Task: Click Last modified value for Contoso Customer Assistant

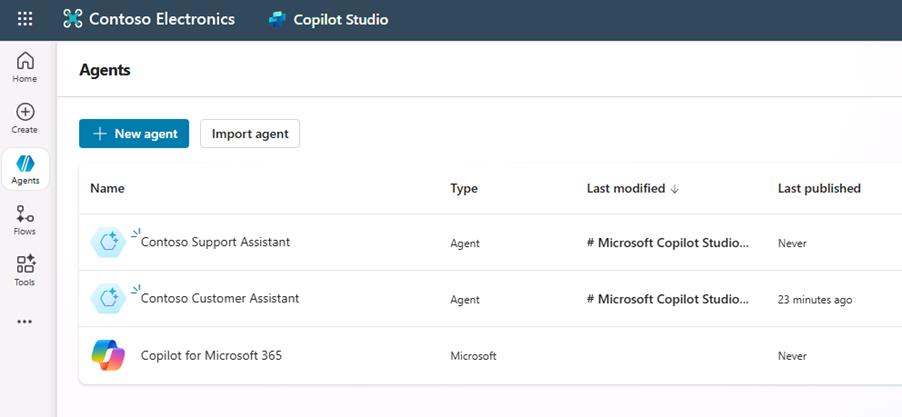Action: pyautogui.click(x=668, y=299)
